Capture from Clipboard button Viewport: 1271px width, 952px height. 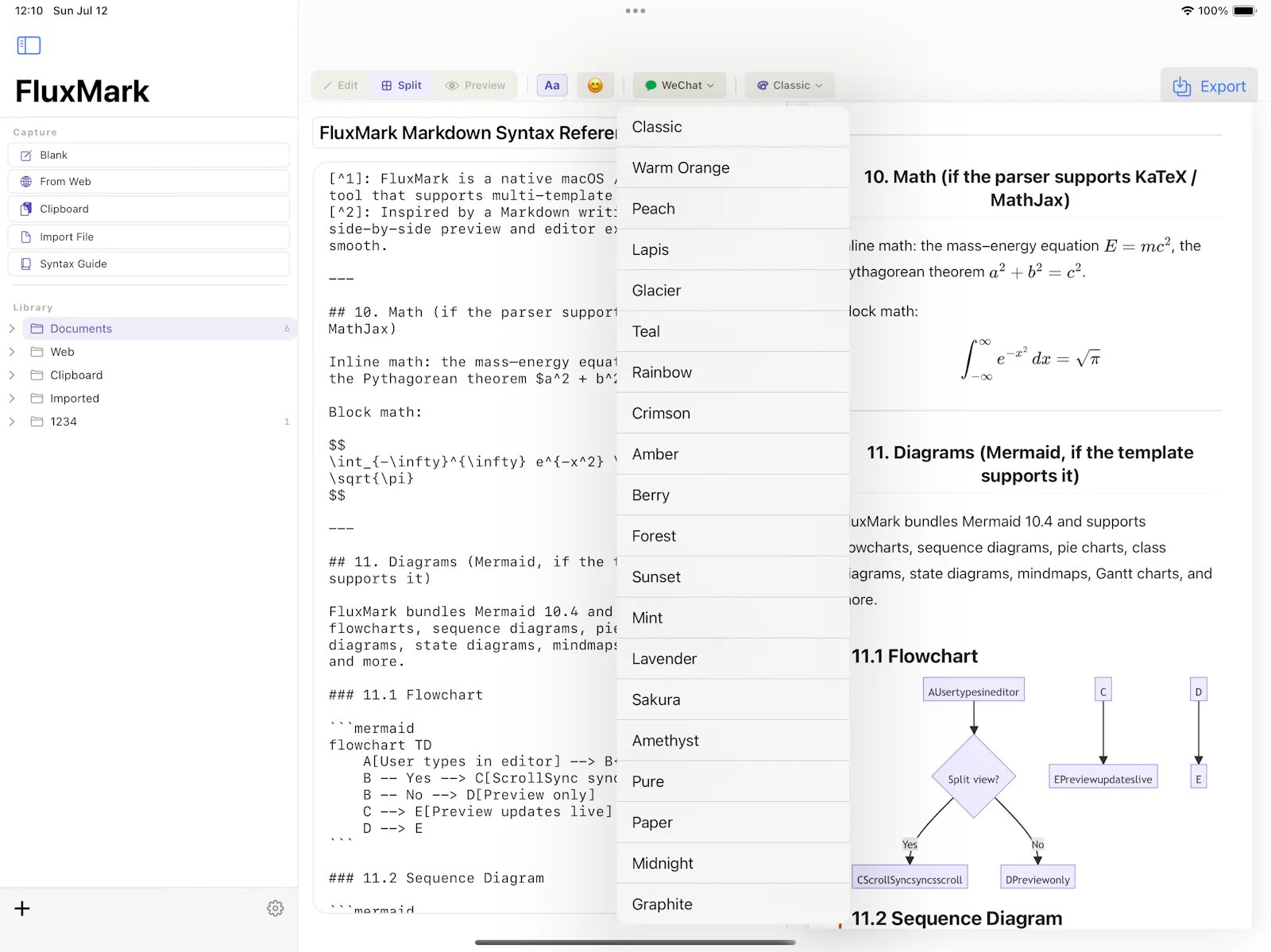(x=149, y=209)
